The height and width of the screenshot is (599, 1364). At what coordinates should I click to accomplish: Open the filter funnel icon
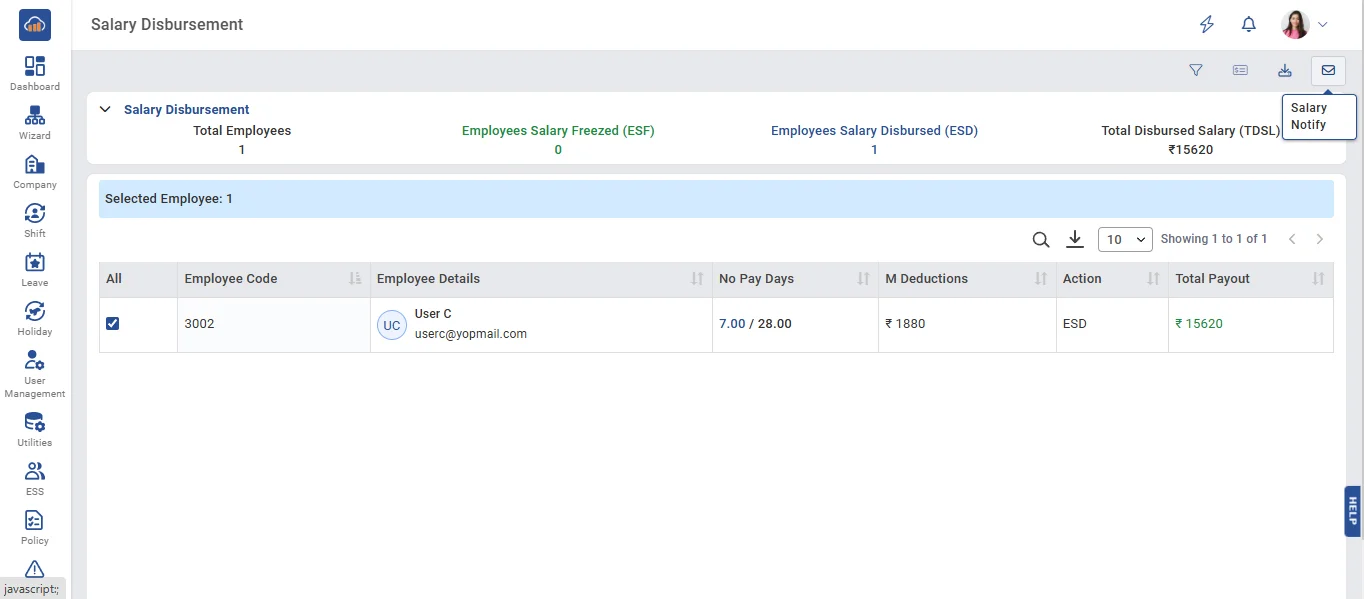tap(1196, 70)
